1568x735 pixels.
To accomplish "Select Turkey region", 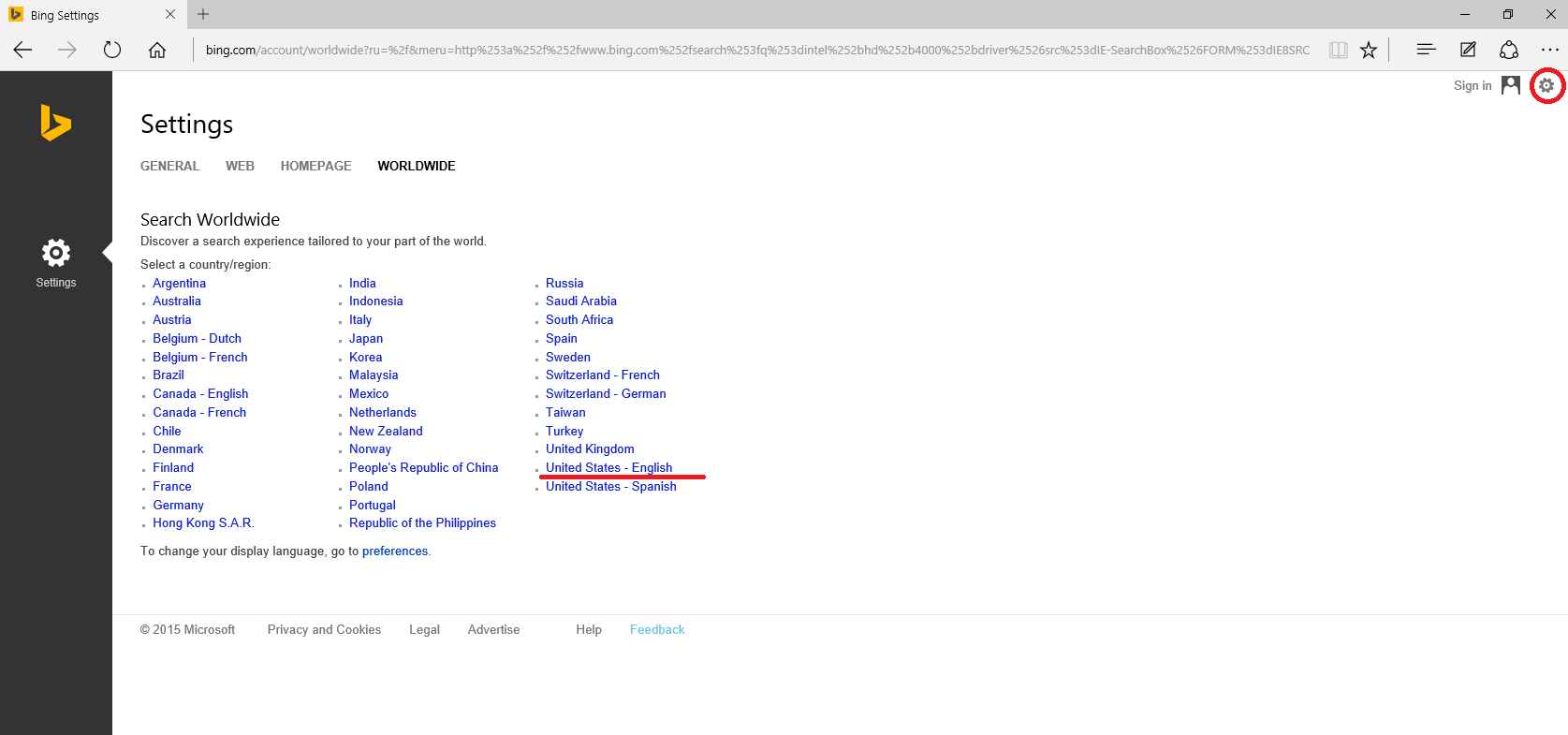I will pos(564,431).
